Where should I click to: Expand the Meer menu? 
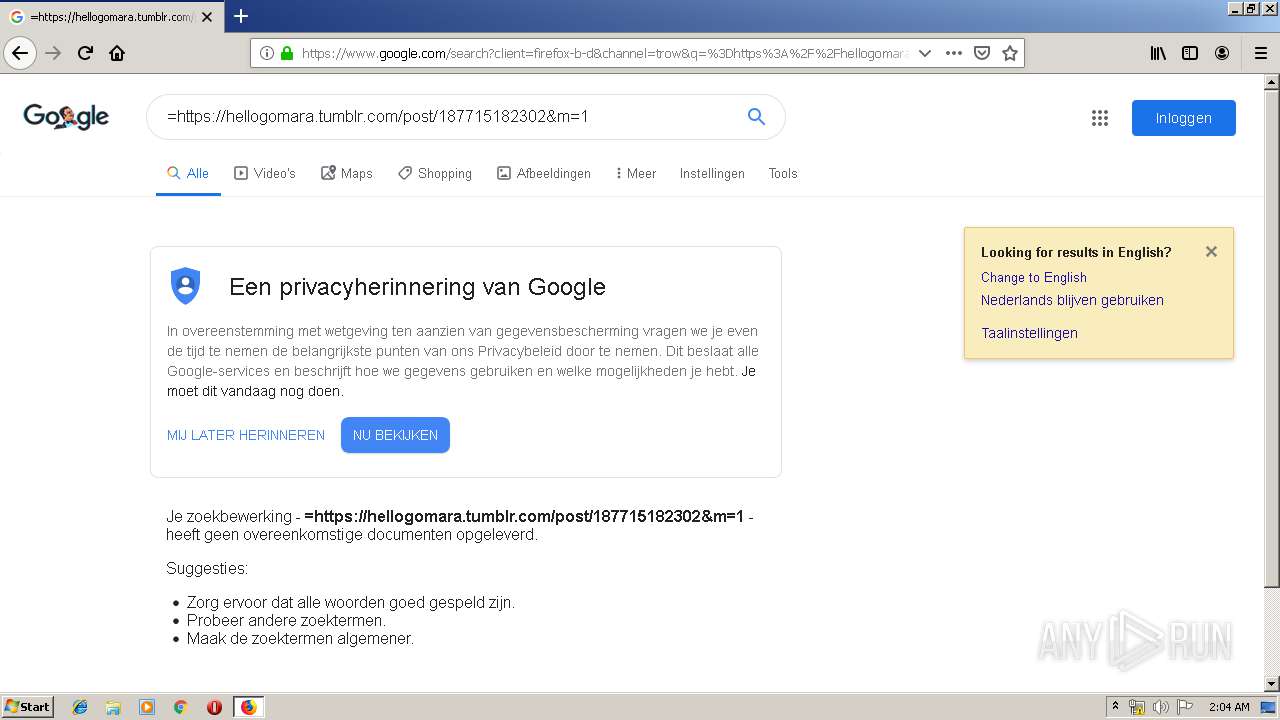tap(636, 173)
